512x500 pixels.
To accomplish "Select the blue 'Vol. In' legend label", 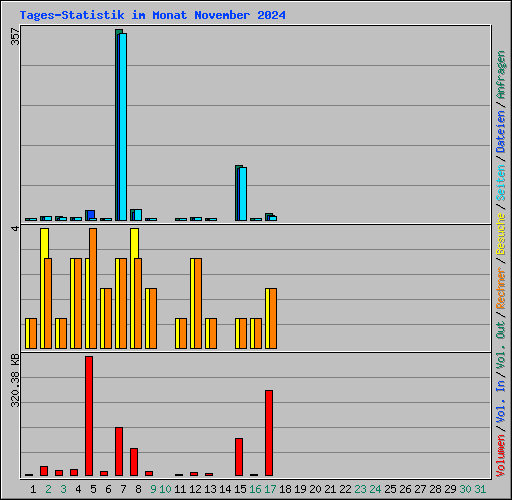I will tap(500, 401).
